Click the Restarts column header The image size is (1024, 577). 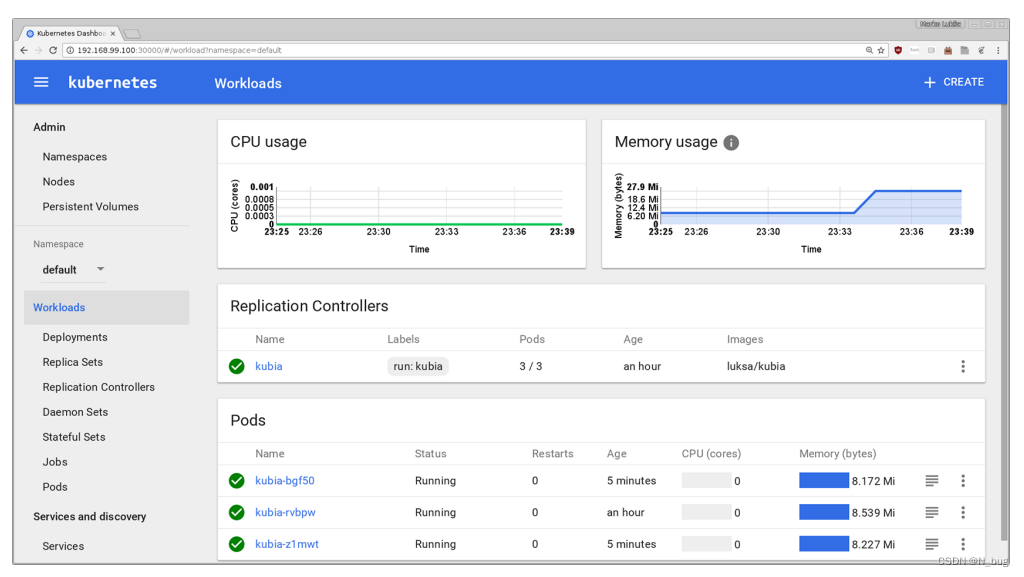click(x=552, y=454)
